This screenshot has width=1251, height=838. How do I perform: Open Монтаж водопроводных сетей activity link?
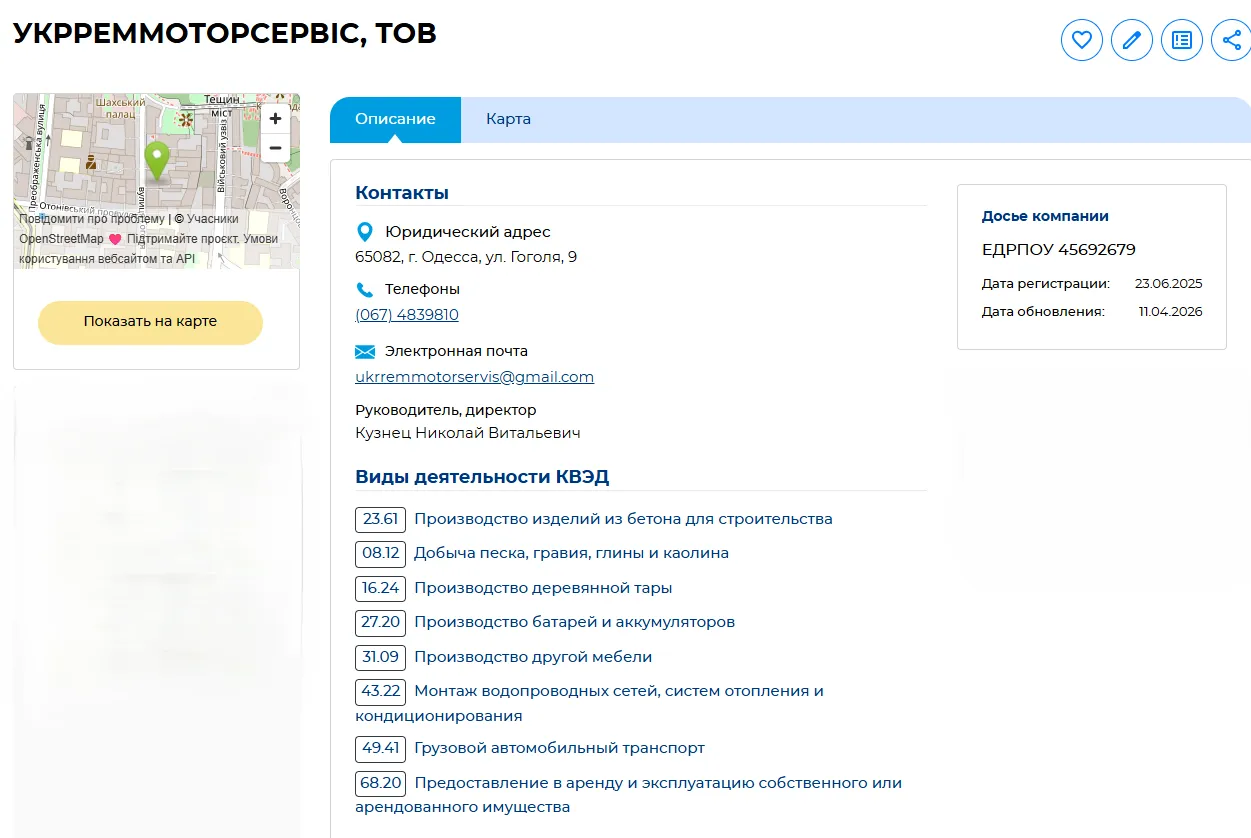tap(590, 703)
